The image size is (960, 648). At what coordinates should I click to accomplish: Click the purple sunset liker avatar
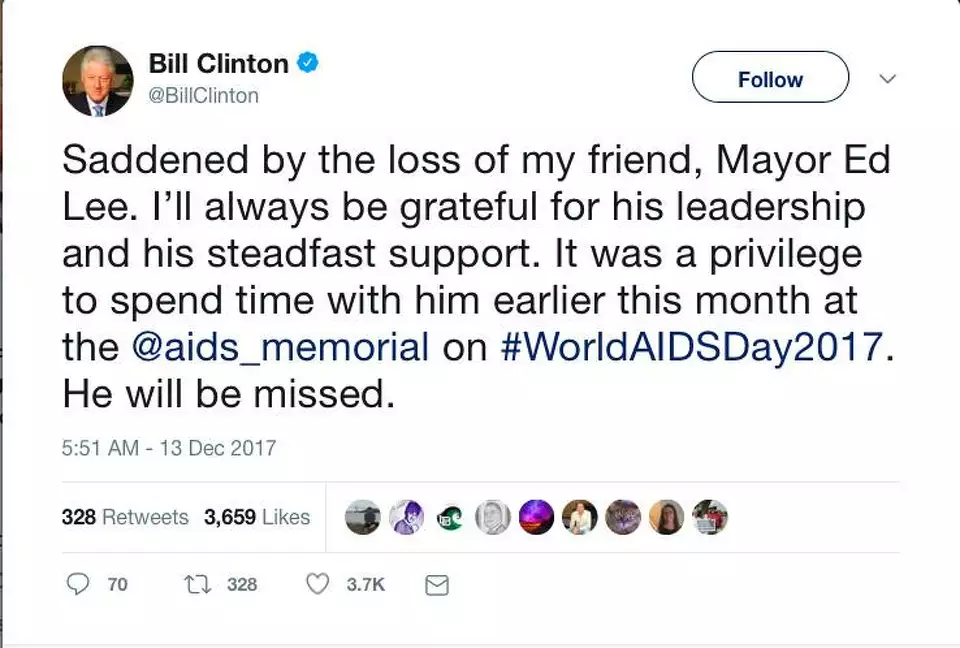tap(536, 517)
